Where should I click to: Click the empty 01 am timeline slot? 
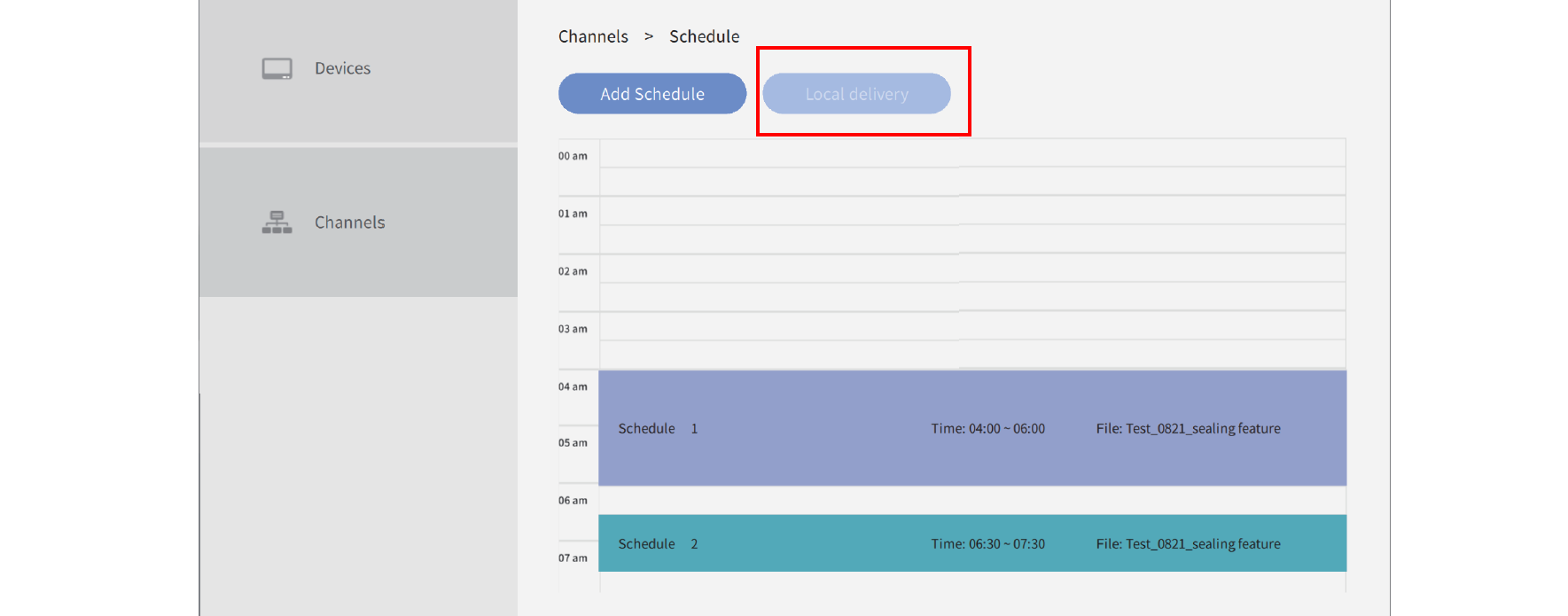(x=972, y=225)
